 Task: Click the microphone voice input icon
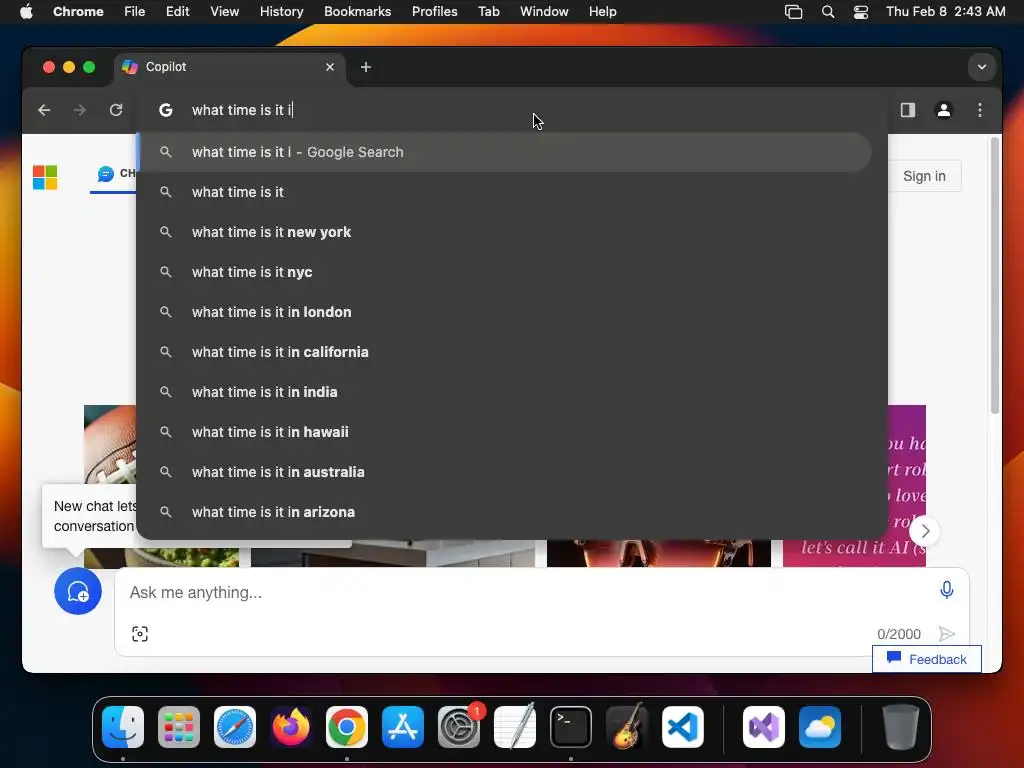[x=946, y=590]
